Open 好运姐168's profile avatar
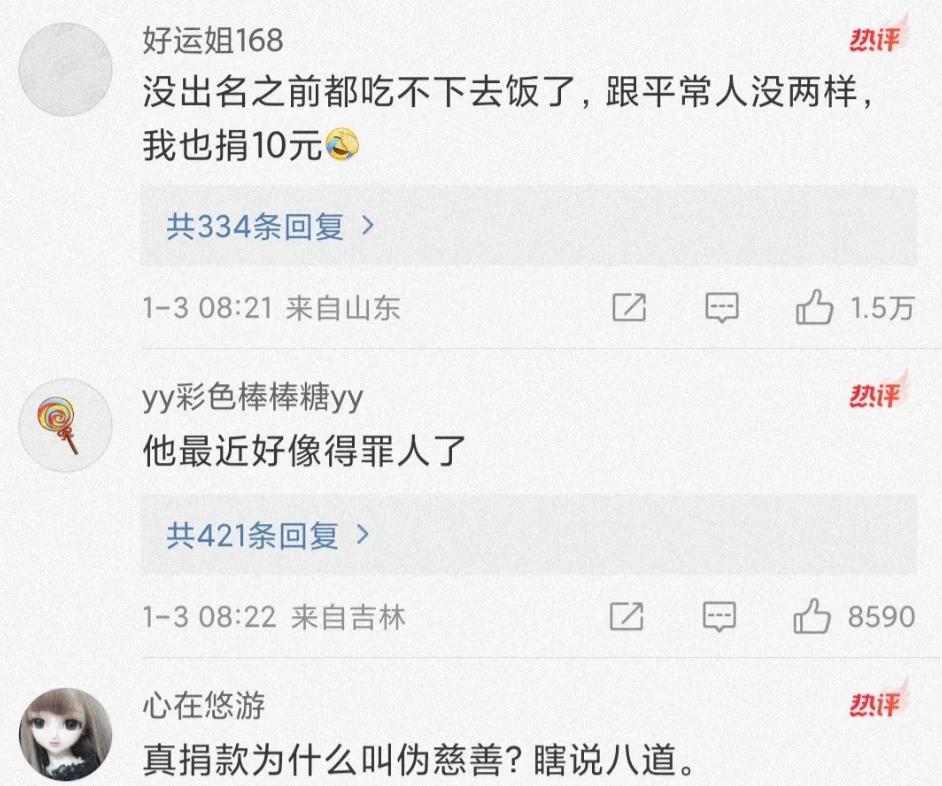Screen dimensions: 942x786 click(65, 69)
